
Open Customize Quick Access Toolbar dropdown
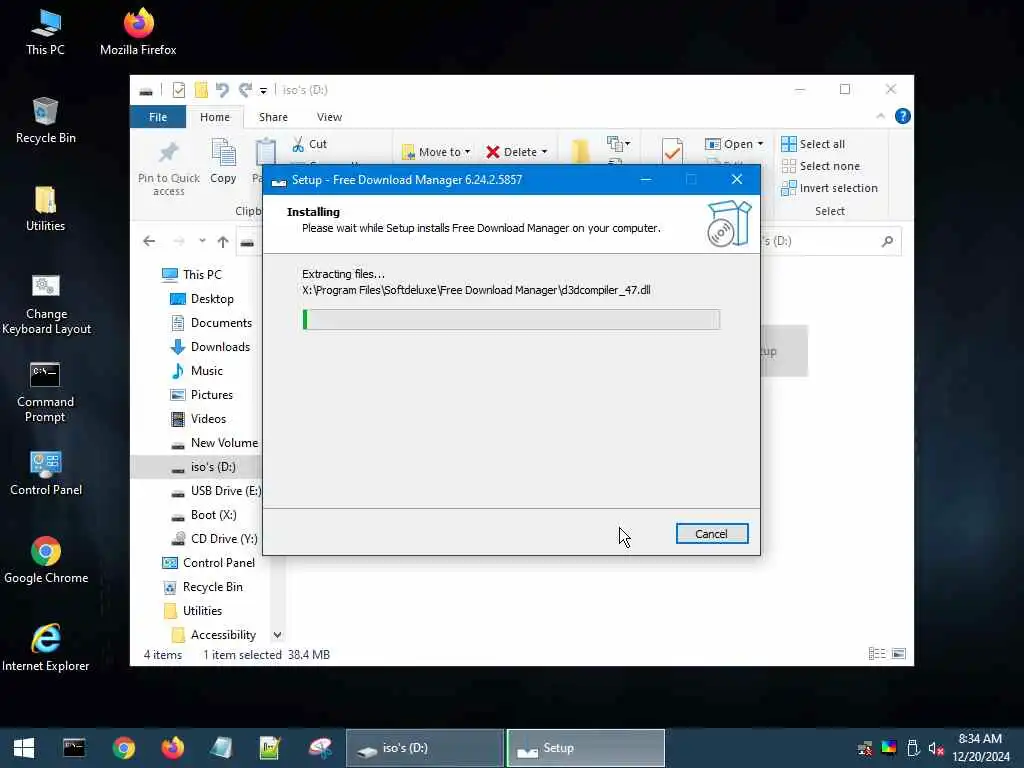tap(263, 91)
